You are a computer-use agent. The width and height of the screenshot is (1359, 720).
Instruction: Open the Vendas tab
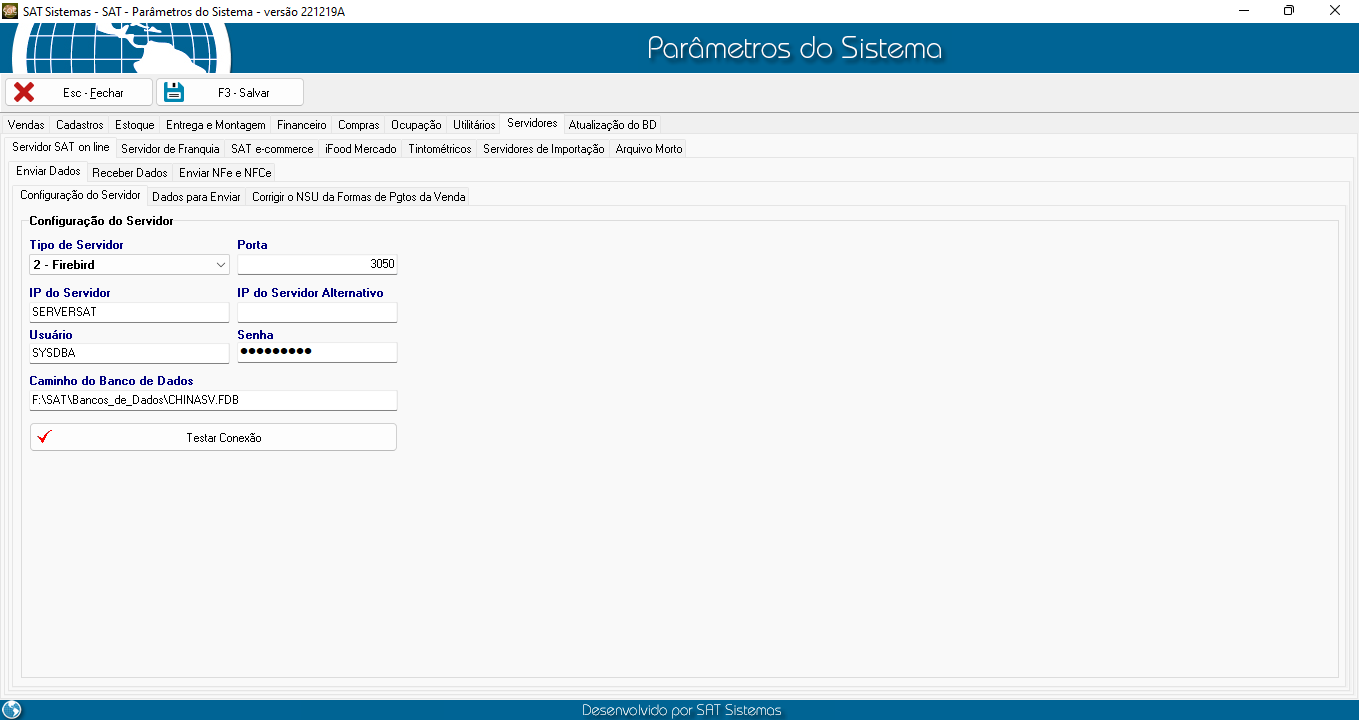[x=26, y=125]
